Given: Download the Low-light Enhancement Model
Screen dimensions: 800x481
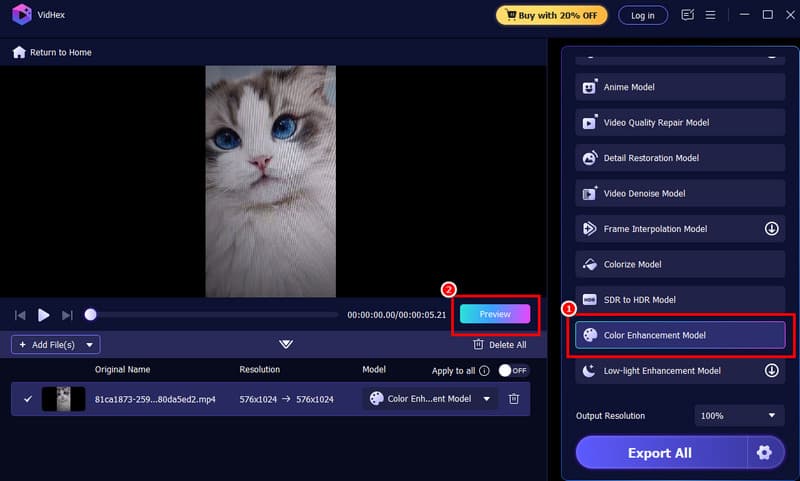Looking at the screenshot, I should (x=772, y=371).
